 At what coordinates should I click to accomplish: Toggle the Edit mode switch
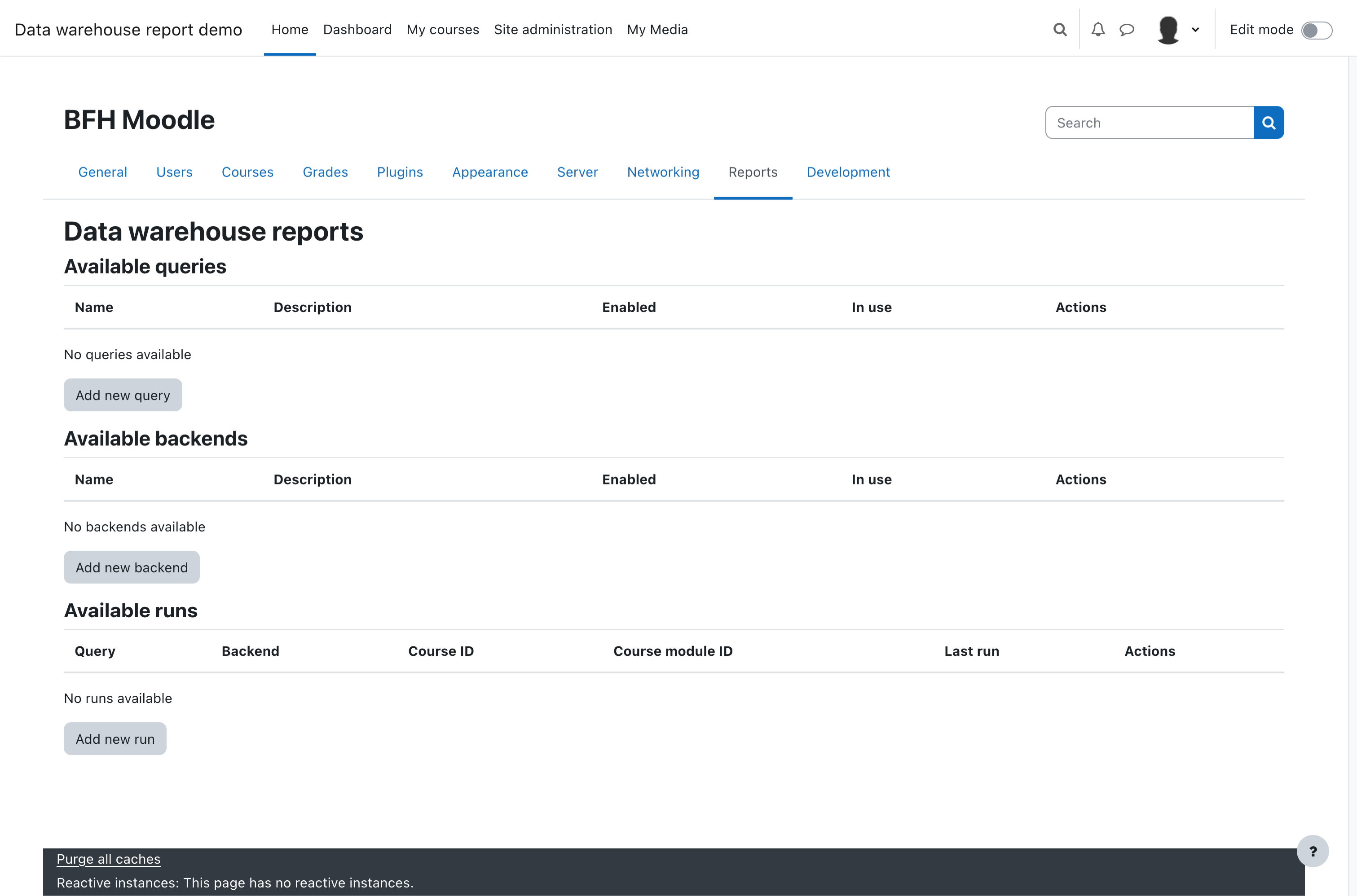pyautogui.click(x=1318, y=29)
